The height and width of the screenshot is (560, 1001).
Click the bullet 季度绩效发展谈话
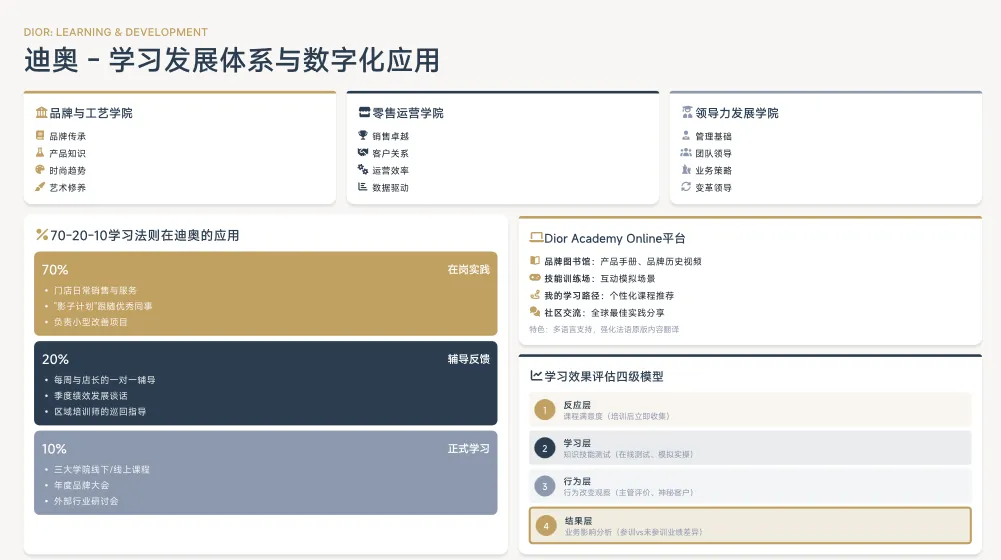91,395
